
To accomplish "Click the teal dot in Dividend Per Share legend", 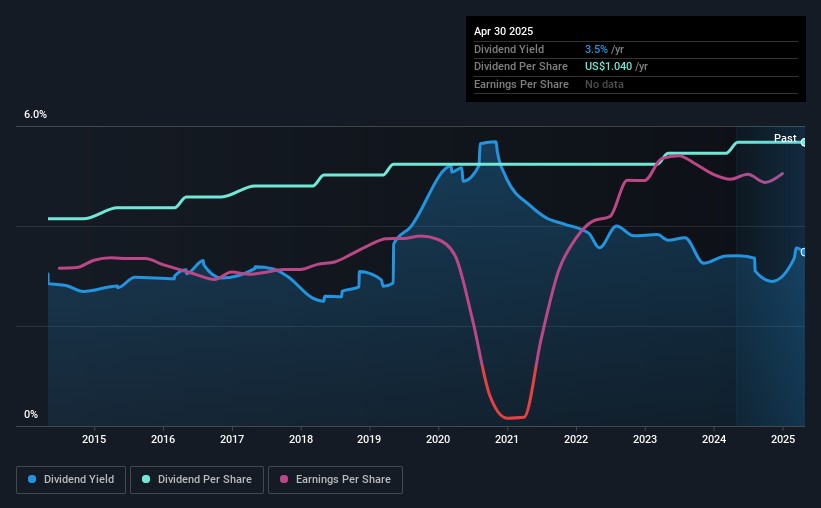I will tap(146, 480).
